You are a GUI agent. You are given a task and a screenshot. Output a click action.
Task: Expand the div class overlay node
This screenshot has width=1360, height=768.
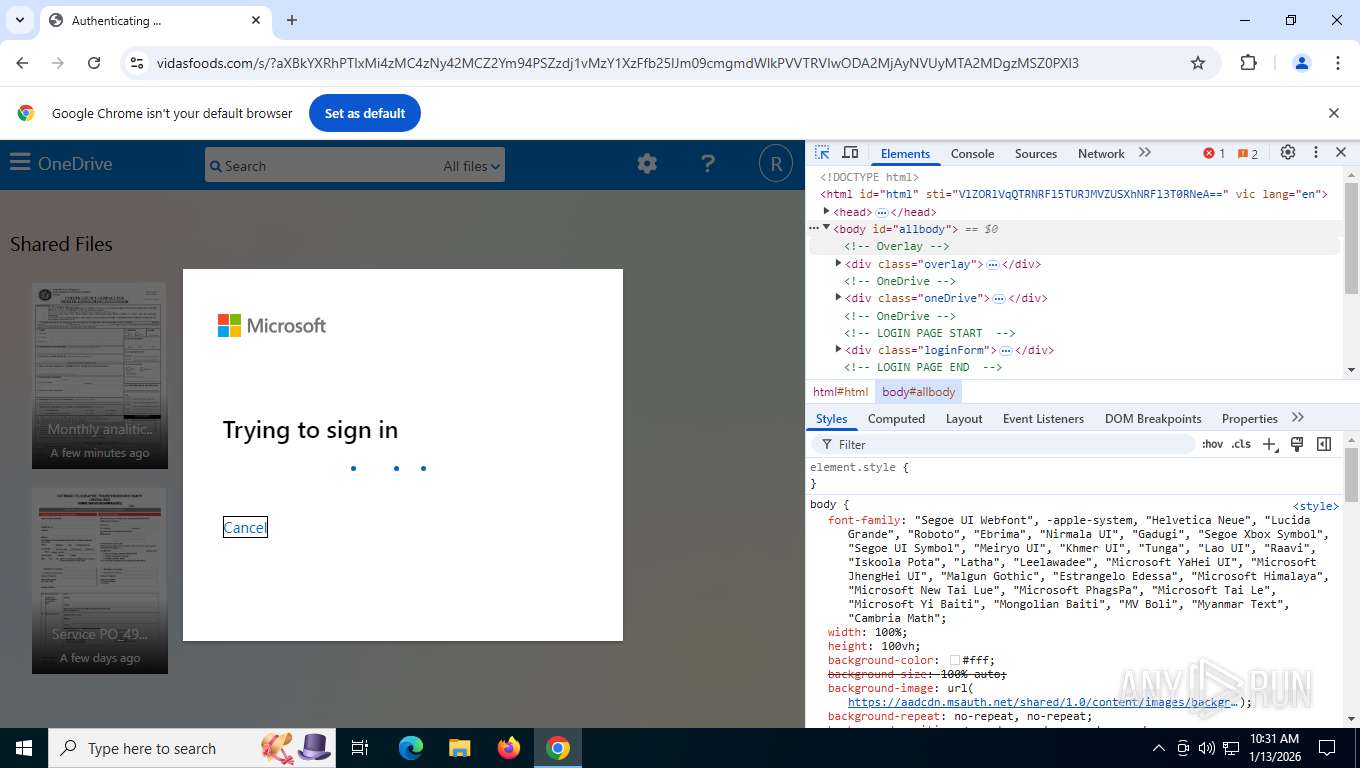pos(838,263)
